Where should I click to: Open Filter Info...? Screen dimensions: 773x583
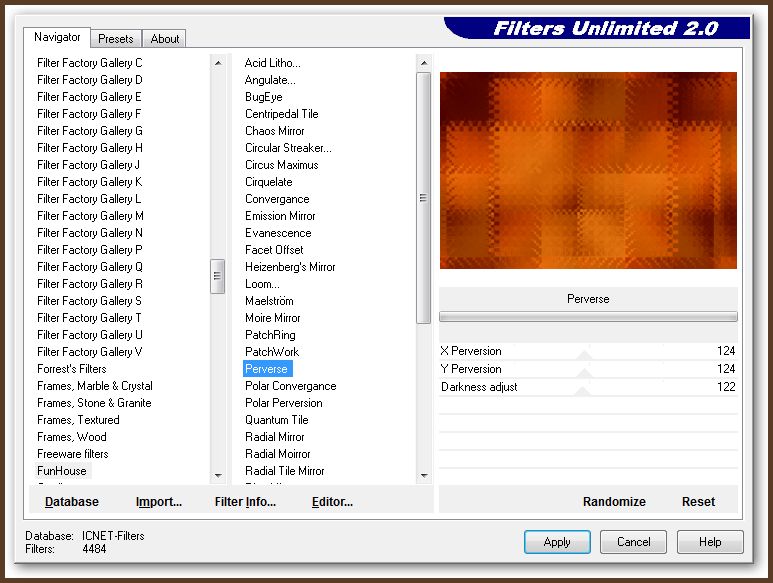tap(245, 501)
